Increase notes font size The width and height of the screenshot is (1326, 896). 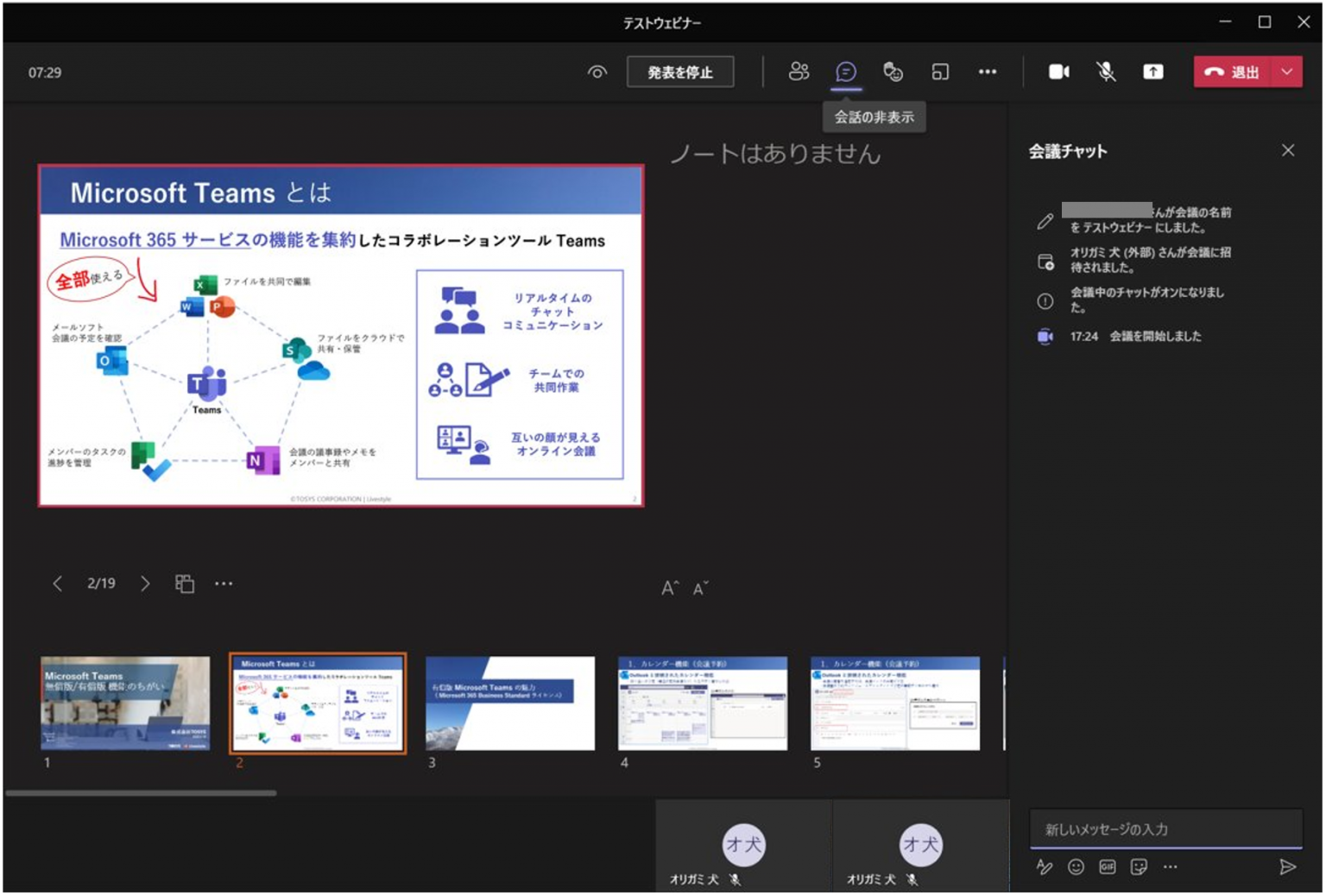[670, 588]
